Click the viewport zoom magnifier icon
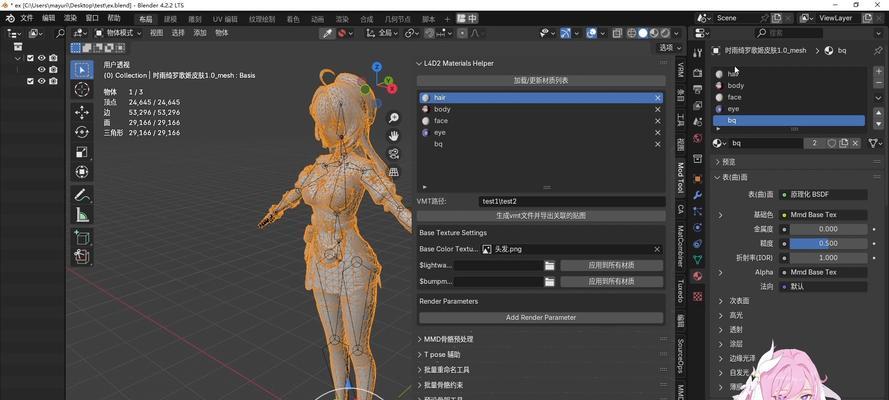 [393, 118]
